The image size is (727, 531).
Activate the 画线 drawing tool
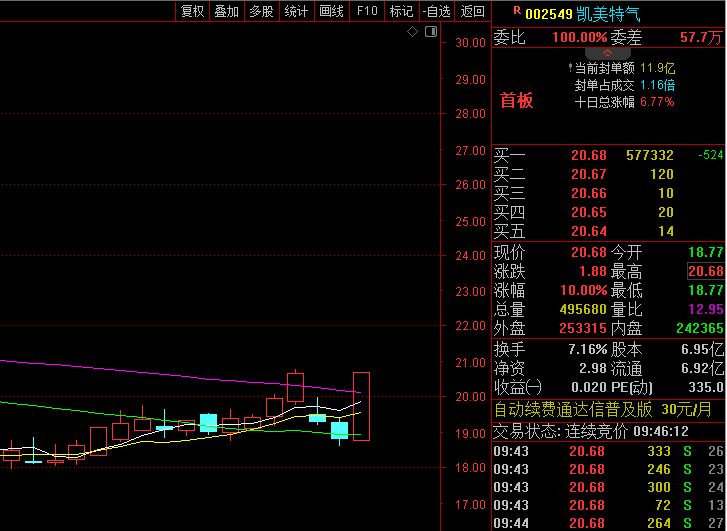pyautogui.click(x=332, y=11)
